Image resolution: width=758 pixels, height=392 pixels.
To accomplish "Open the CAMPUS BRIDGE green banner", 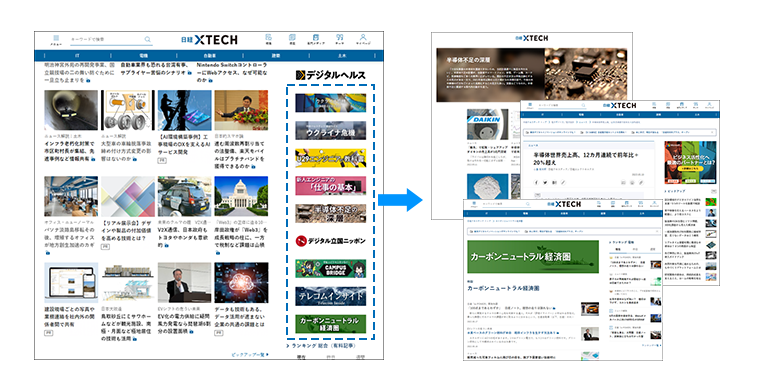I will pos(331,269).
